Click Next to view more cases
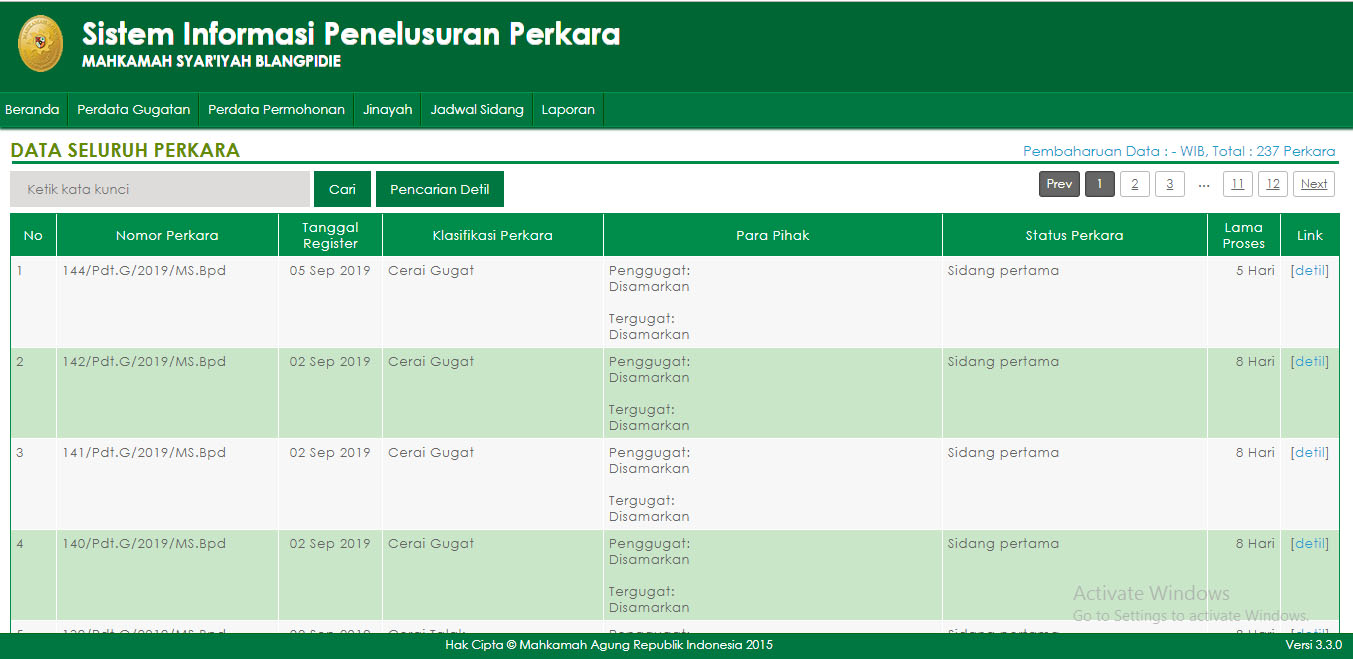This screenshot has height=659, width=1353. [1313, 183]
